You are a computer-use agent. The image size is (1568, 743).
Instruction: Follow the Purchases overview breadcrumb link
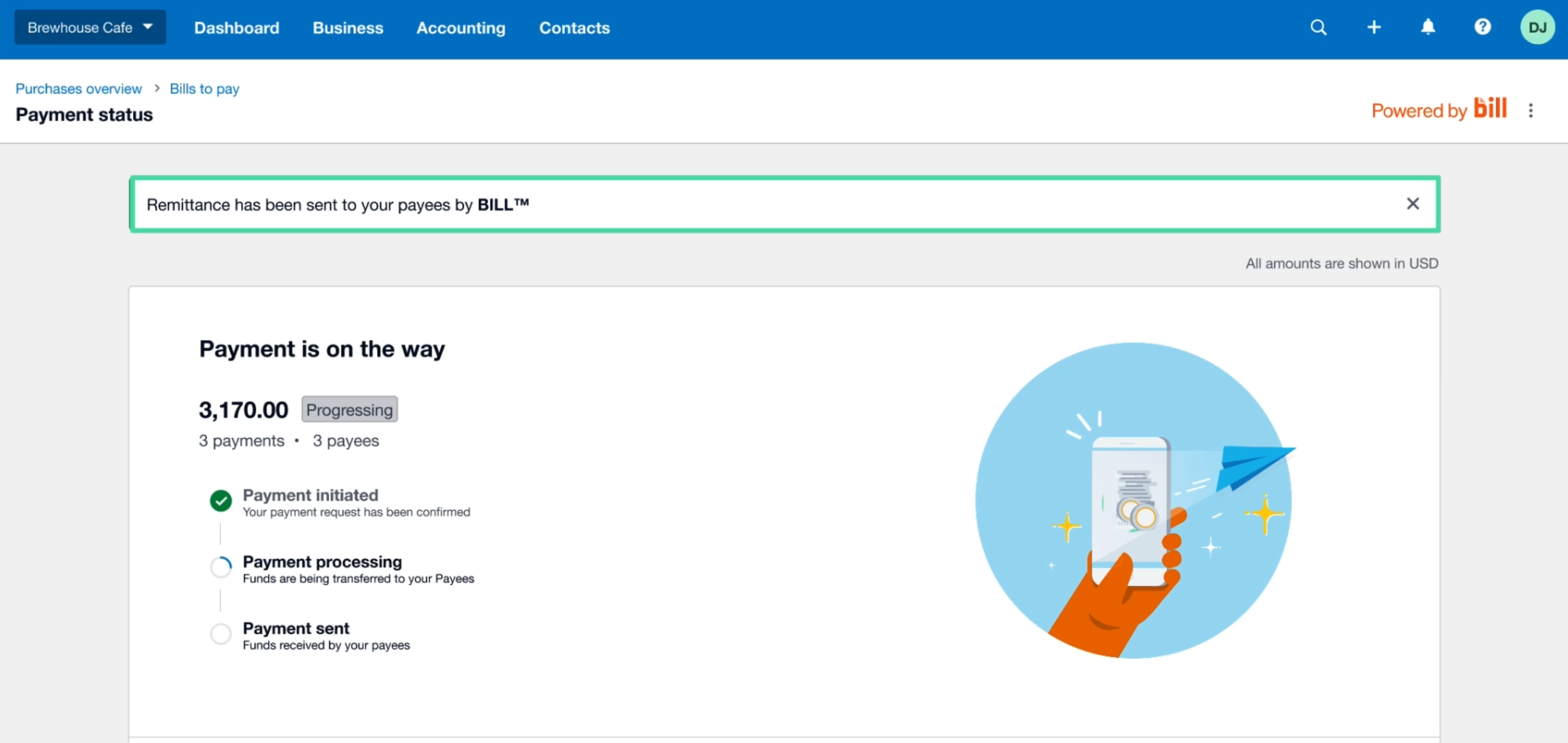click(79, 89)
